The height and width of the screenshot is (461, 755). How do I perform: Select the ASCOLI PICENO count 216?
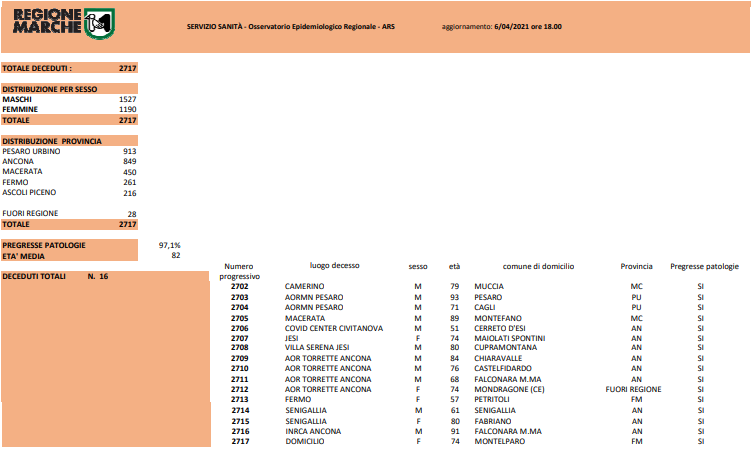(130, 193)
